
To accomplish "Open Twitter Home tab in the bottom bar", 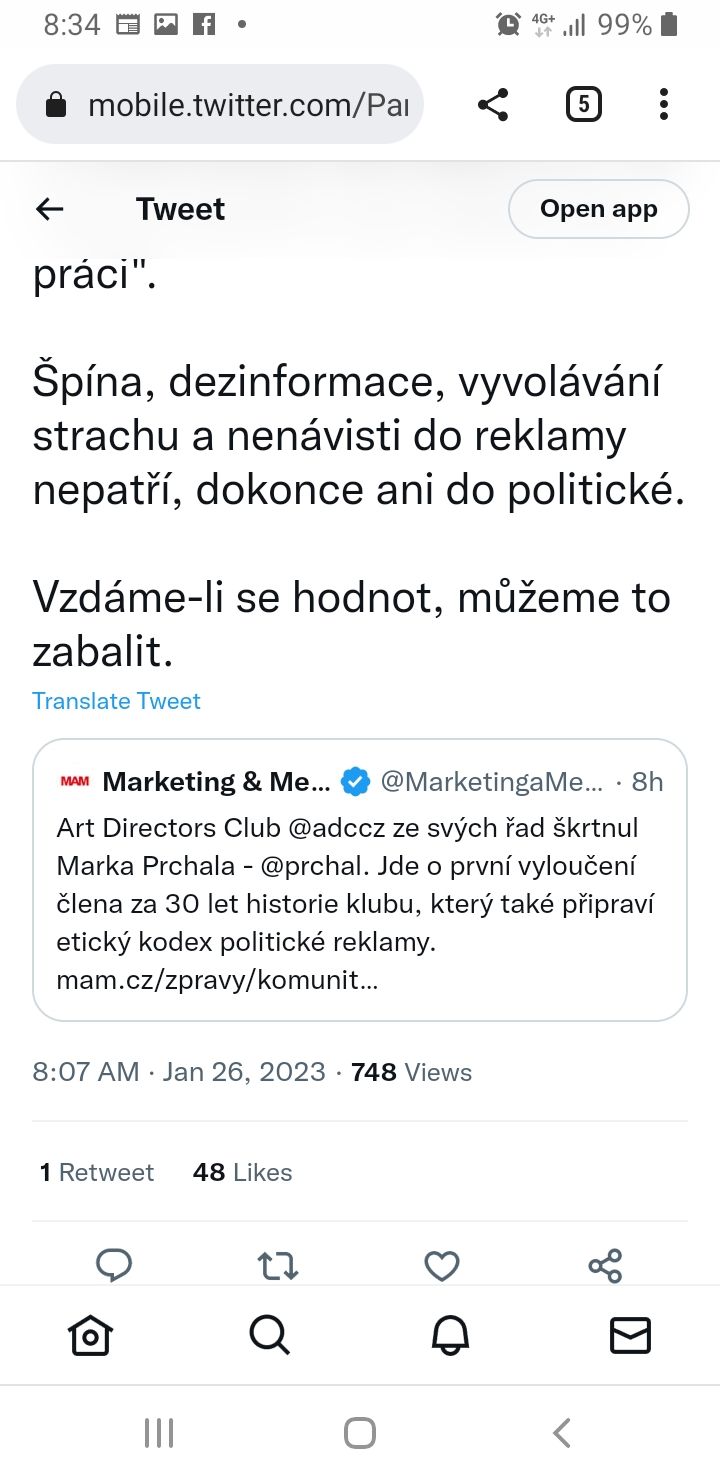I will pos(90,1335).
